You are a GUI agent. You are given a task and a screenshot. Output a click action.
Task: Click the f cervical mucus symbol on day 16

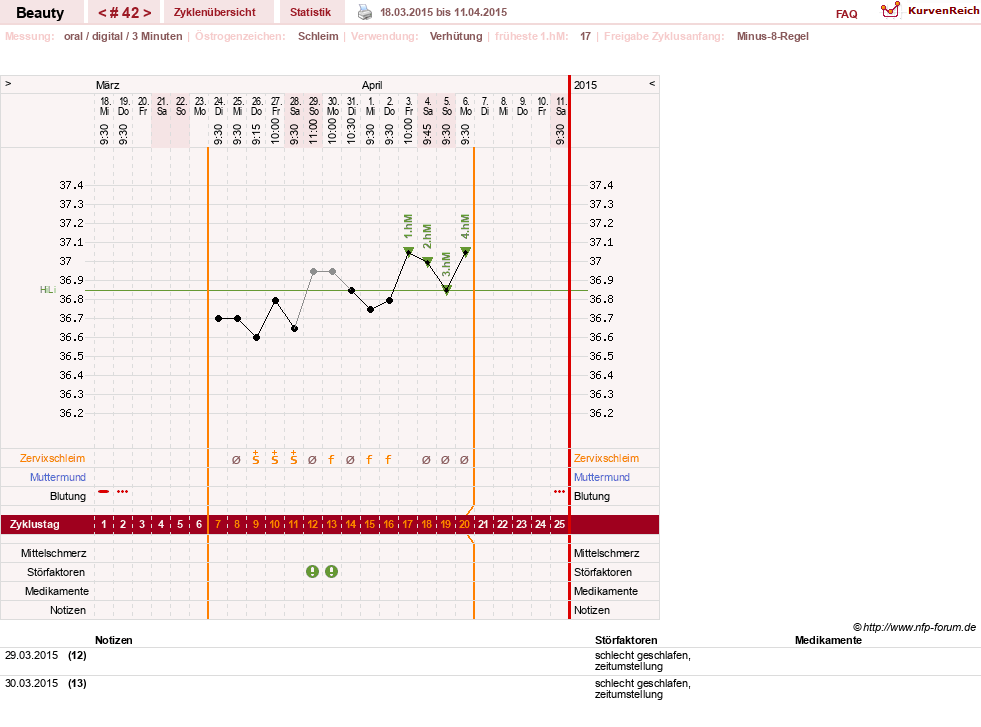pyautogui.click(x=389, y=460)
